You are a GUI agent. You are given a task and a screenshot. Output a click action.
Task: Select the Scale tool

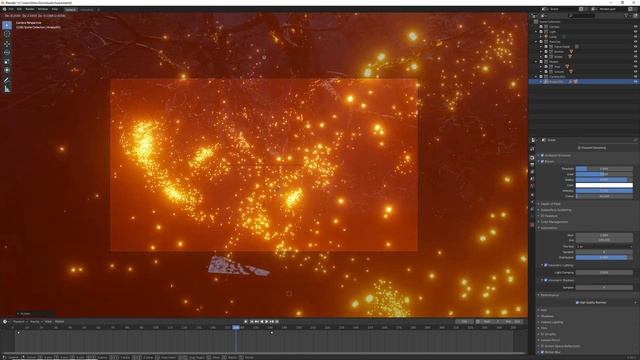click(x=7, y=61)
